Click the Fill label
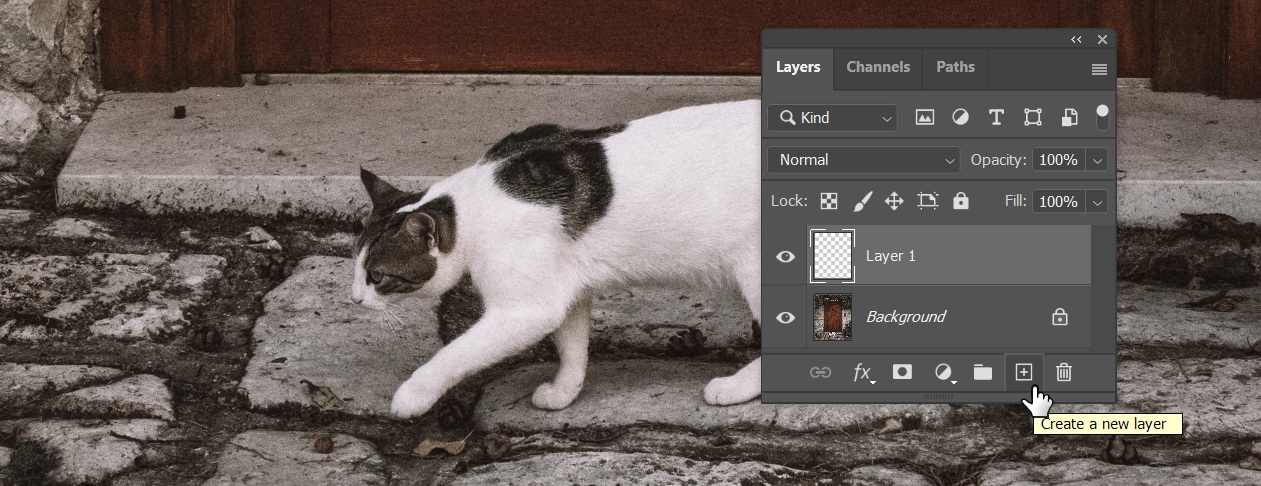This screenshot has height=486, width=1261. (1016, 201)
